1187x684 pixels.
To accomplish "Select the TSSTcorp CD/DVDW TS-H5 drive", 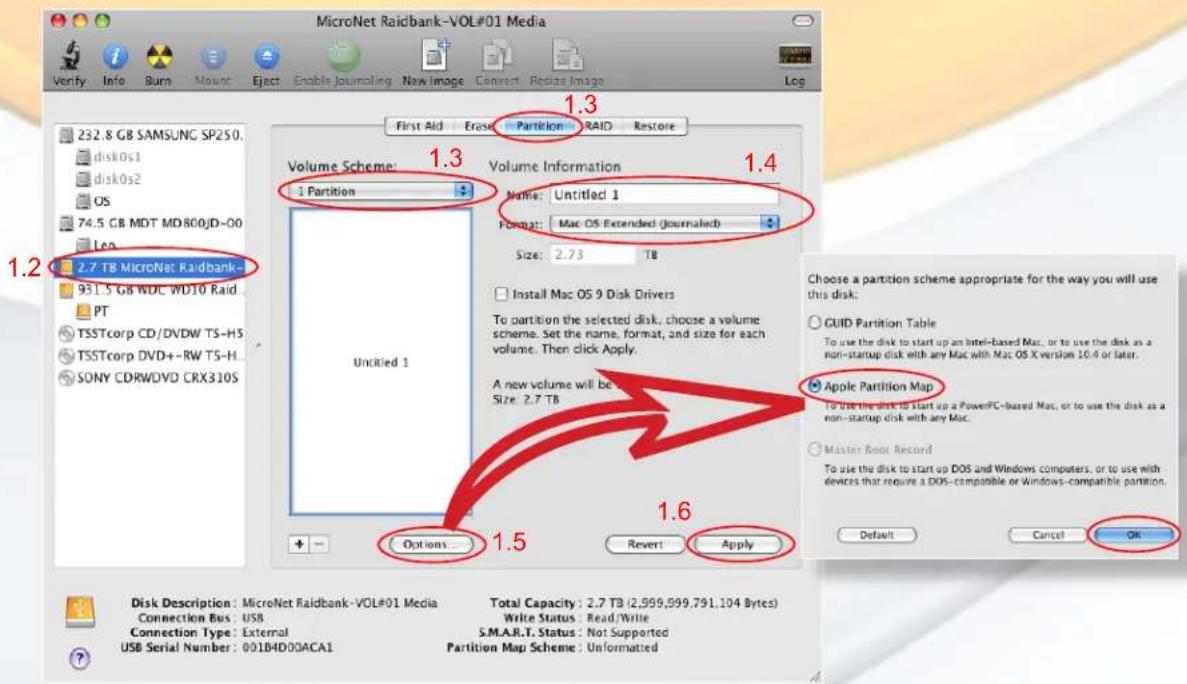I will click(x=151, y=333).
